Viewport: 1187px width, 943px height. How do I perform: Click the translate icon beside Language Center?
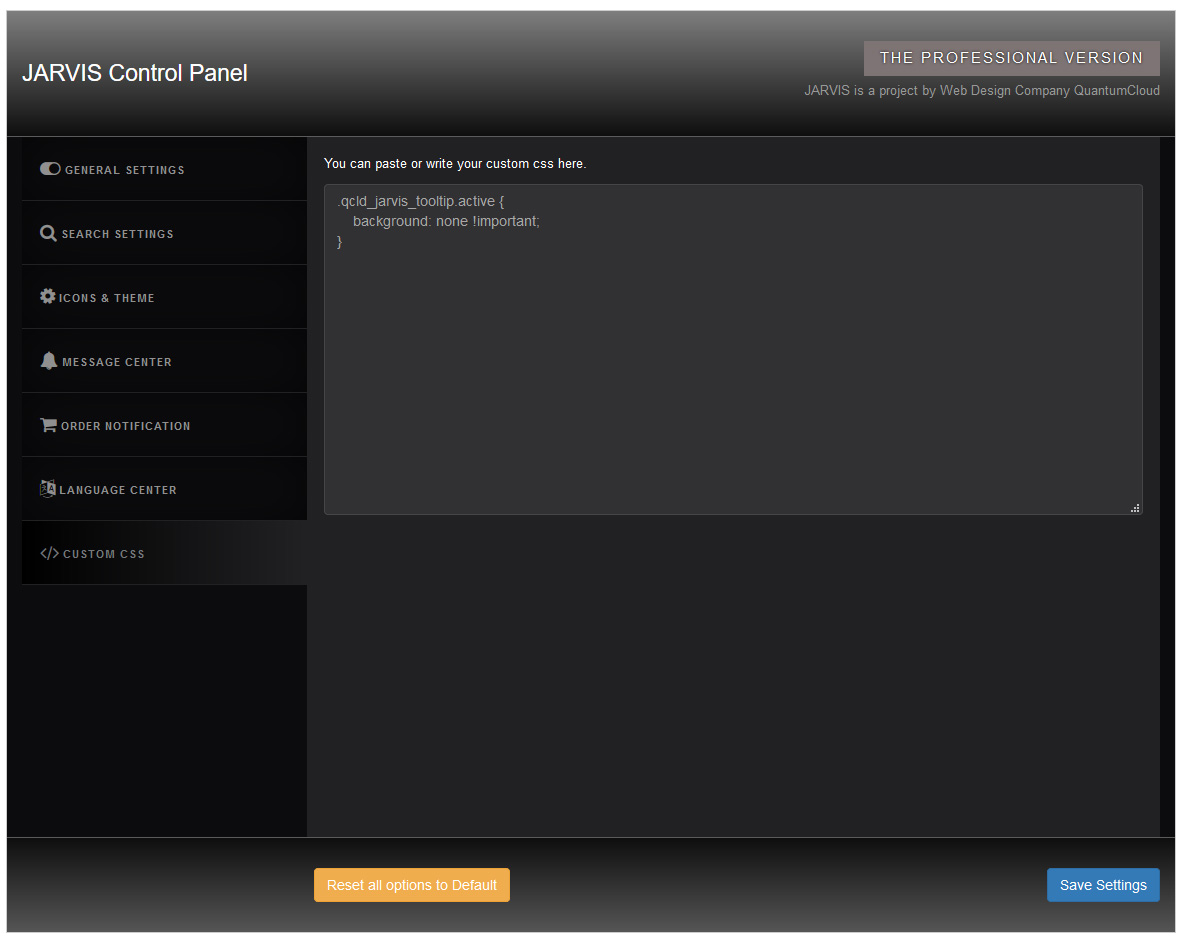pyautogui.click(x=48, y=489)
